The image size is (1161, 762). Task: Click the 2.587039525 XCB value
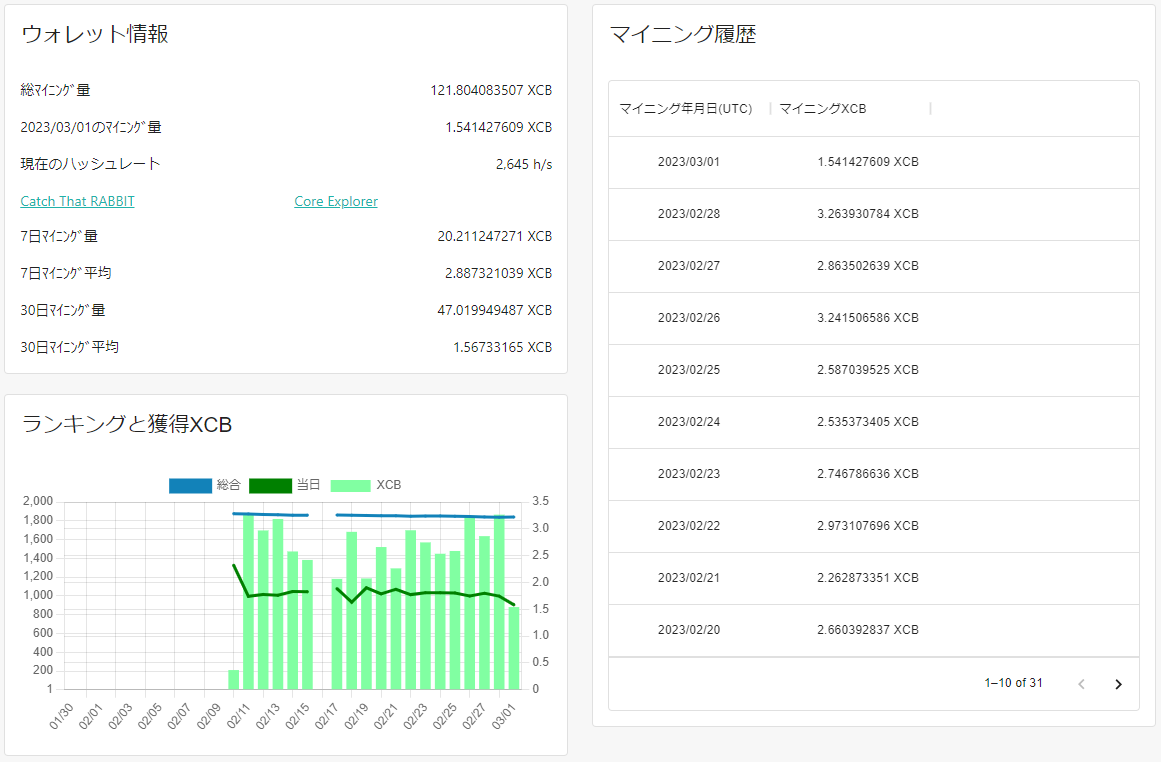(868, 370)
